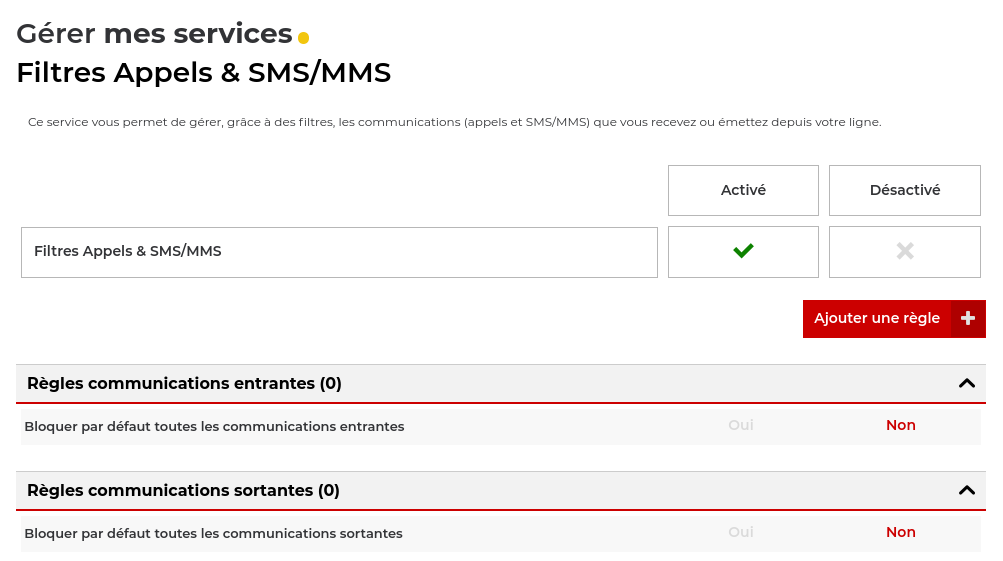Click the Désactivé column header
This screenshot has width=1003, height=561.
904,190
